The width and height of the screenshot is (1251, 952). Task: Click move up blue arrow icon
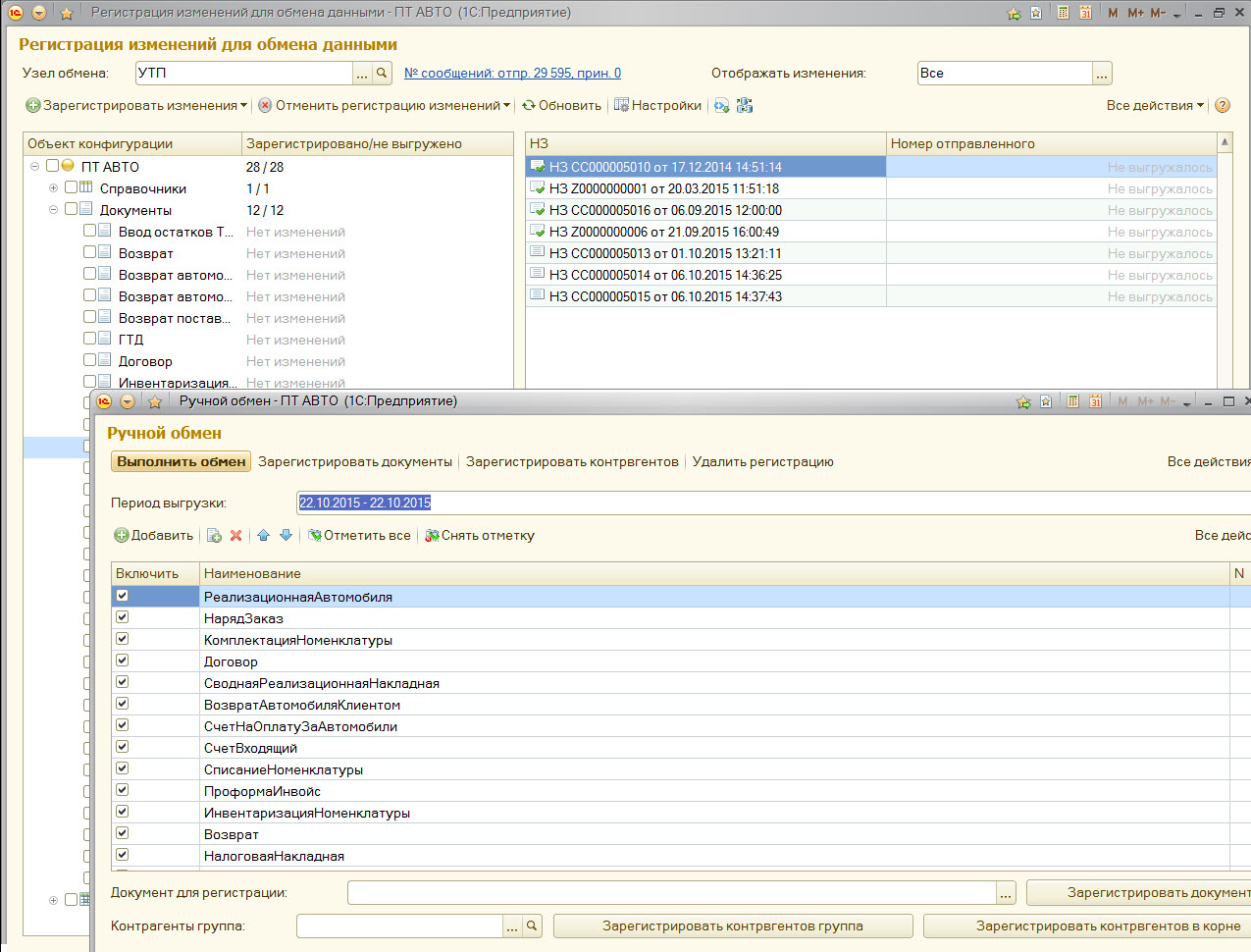click(263, 535)
